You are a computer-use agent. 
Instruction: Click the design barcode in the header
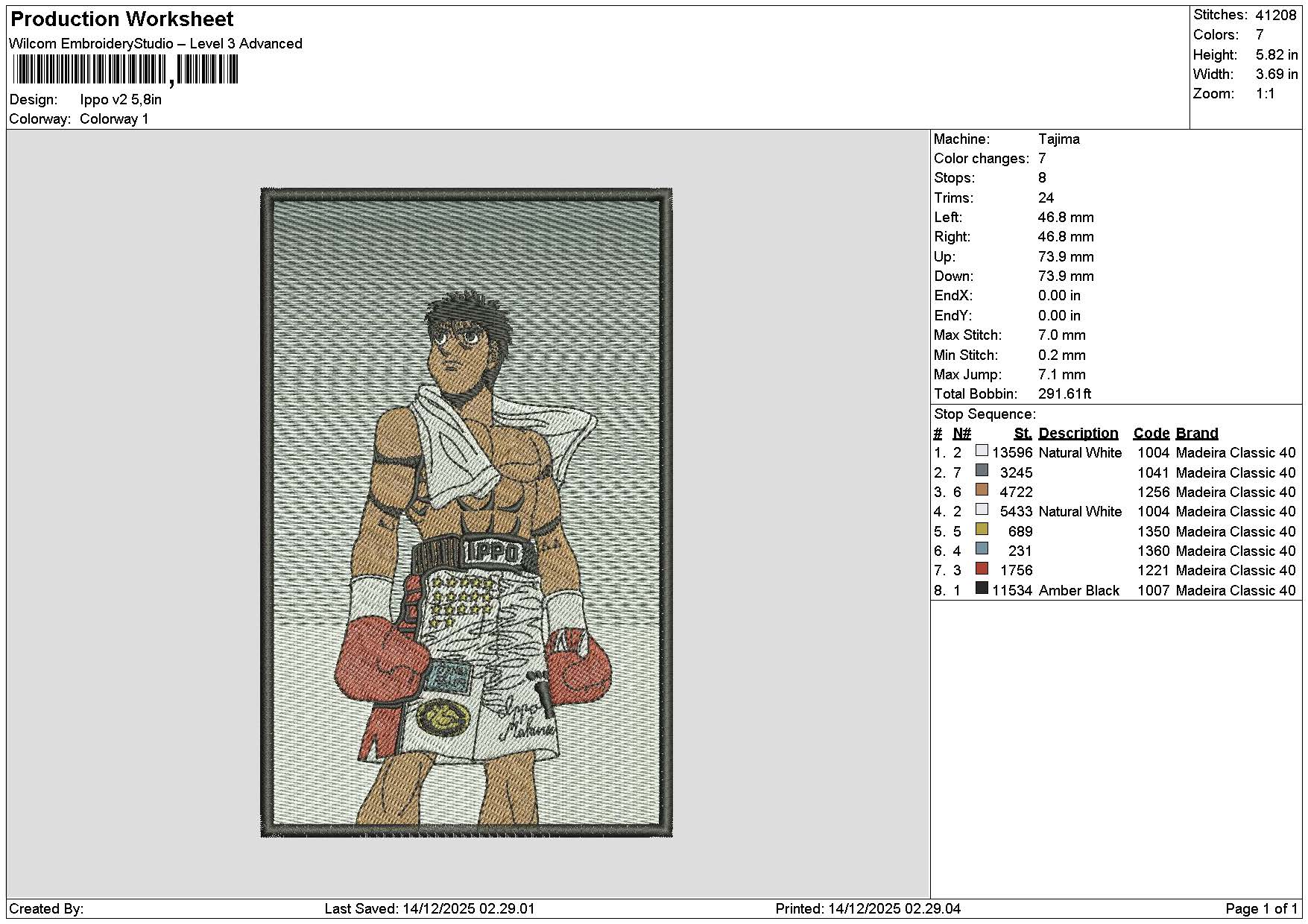pyautogui.click(x=125, y=71)
